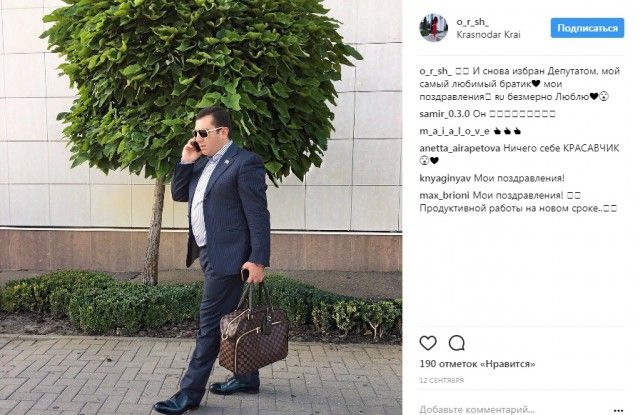
Task: Open Krasnodar Krai location link
Action: 488,35
